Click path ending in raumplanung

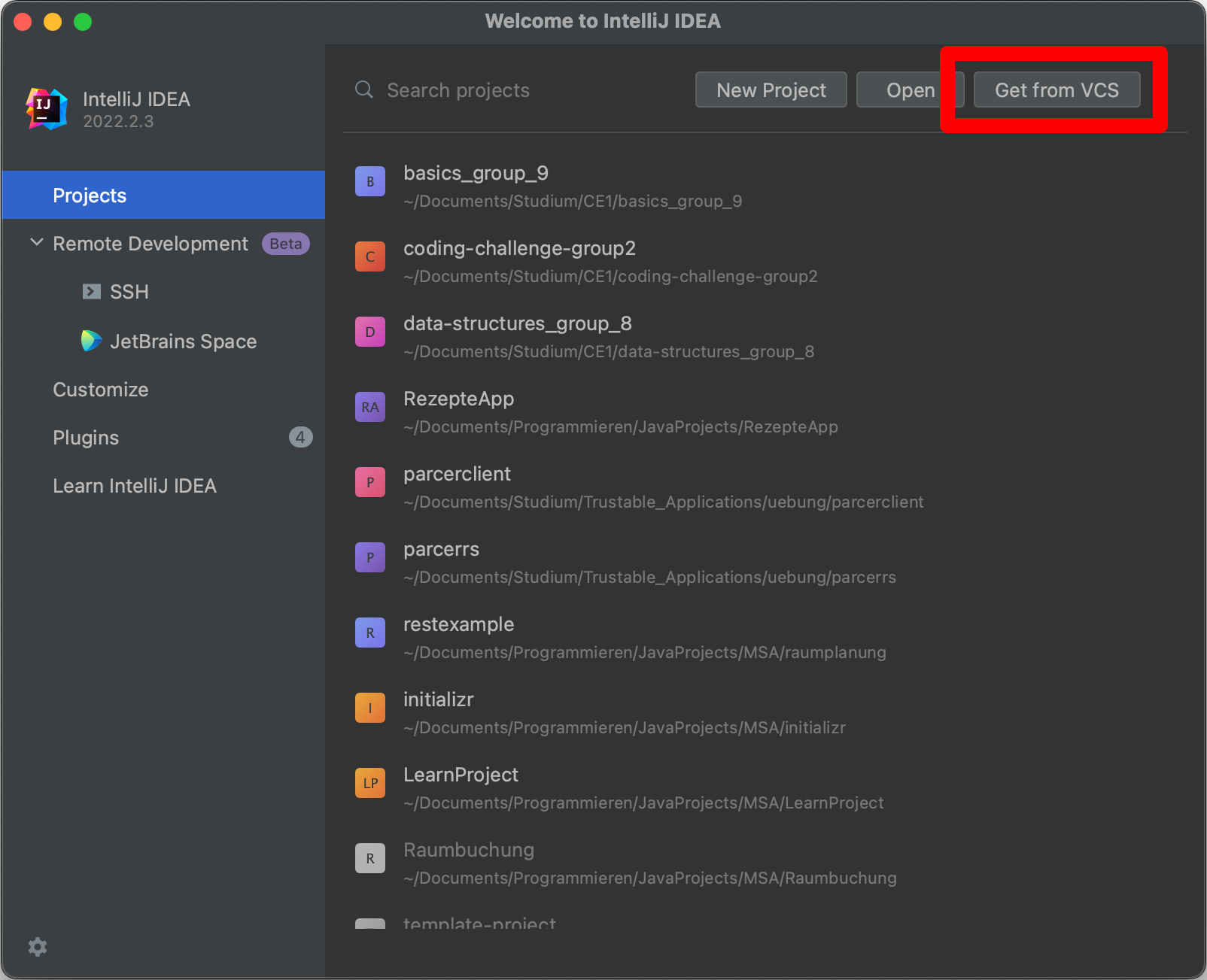click(645, 653)
